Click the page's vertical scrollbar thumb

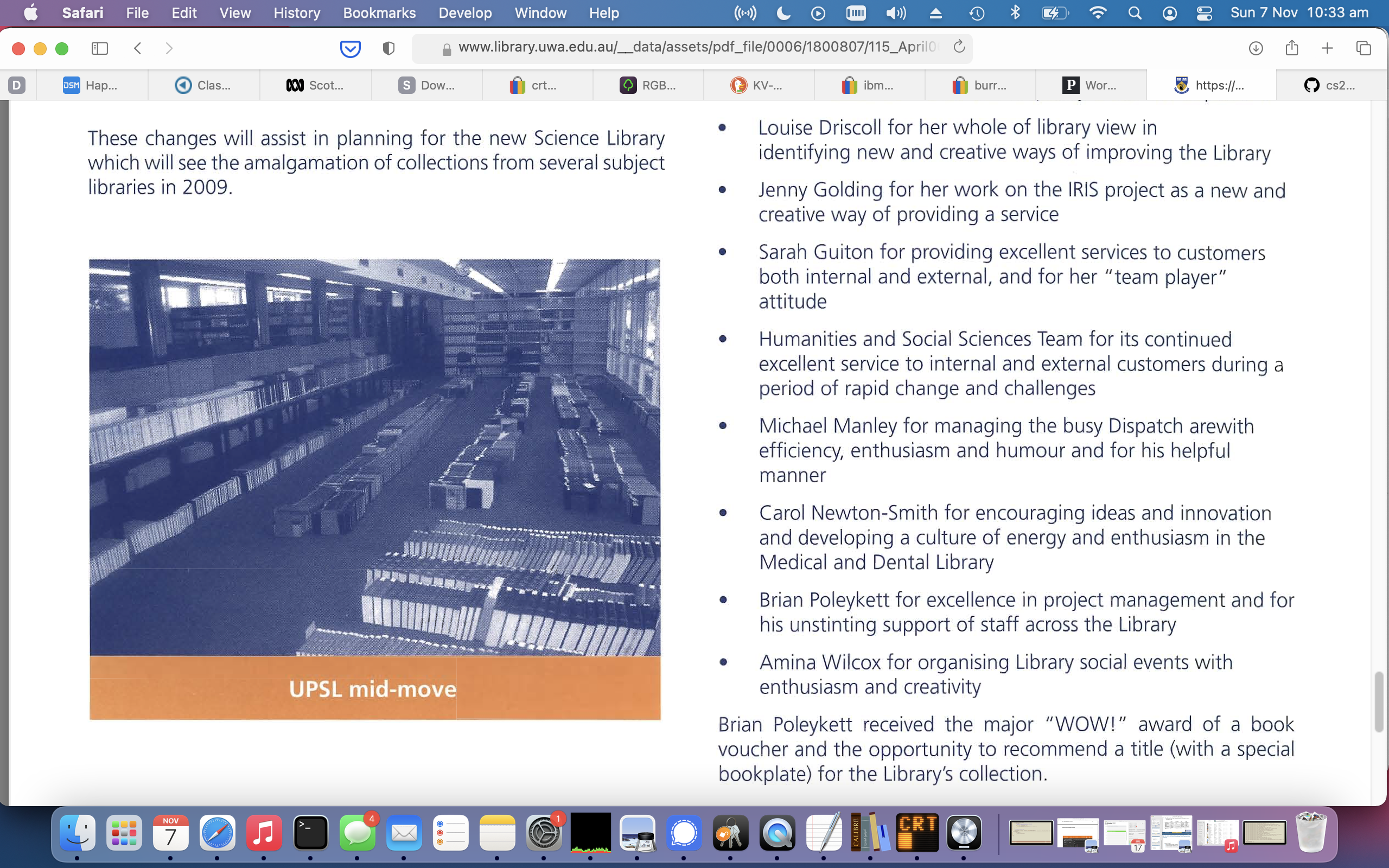pos(1379,701)
